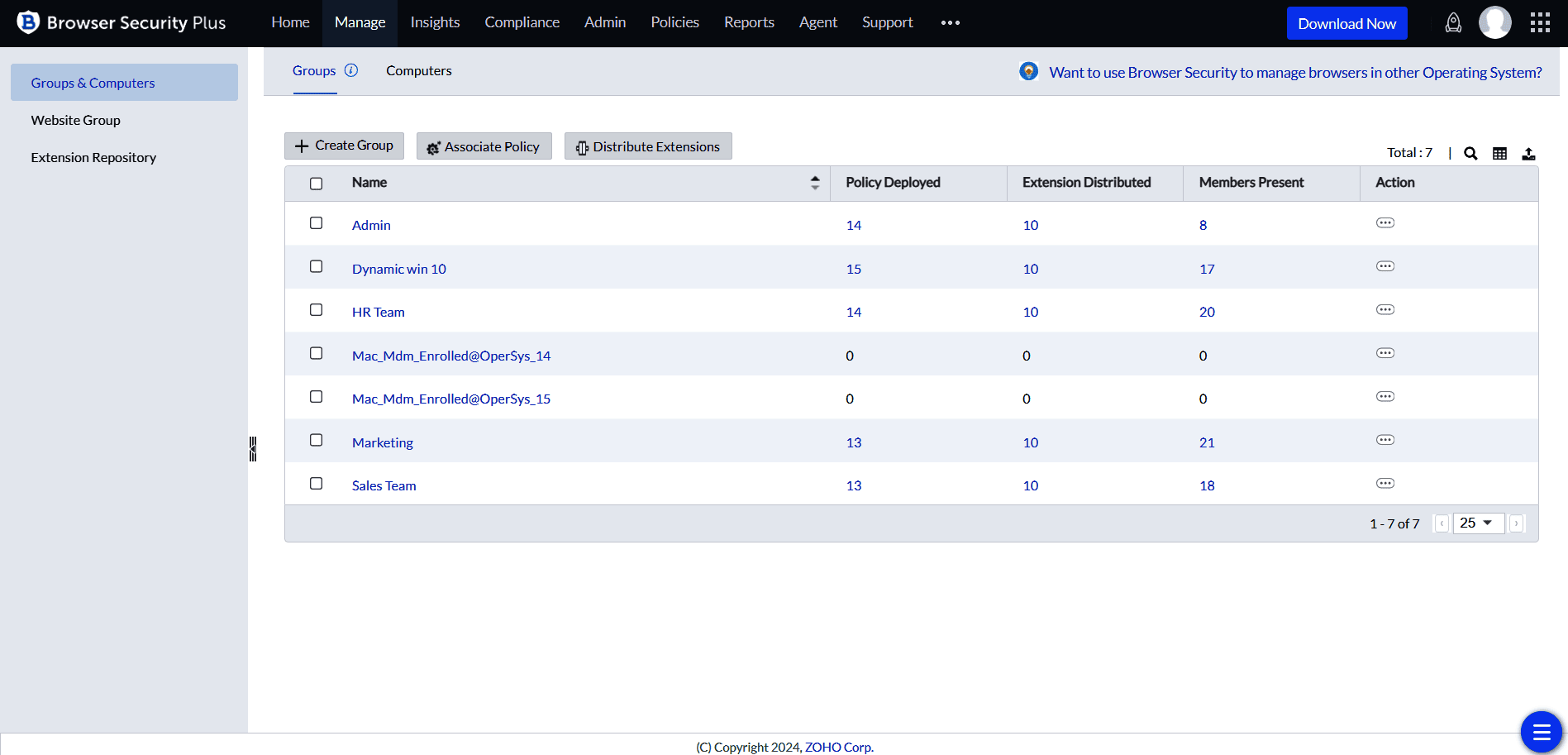Screen dimensions: 1568x755
Task: Open the column chooser grid icon
Action: (x=1499, y=153)
